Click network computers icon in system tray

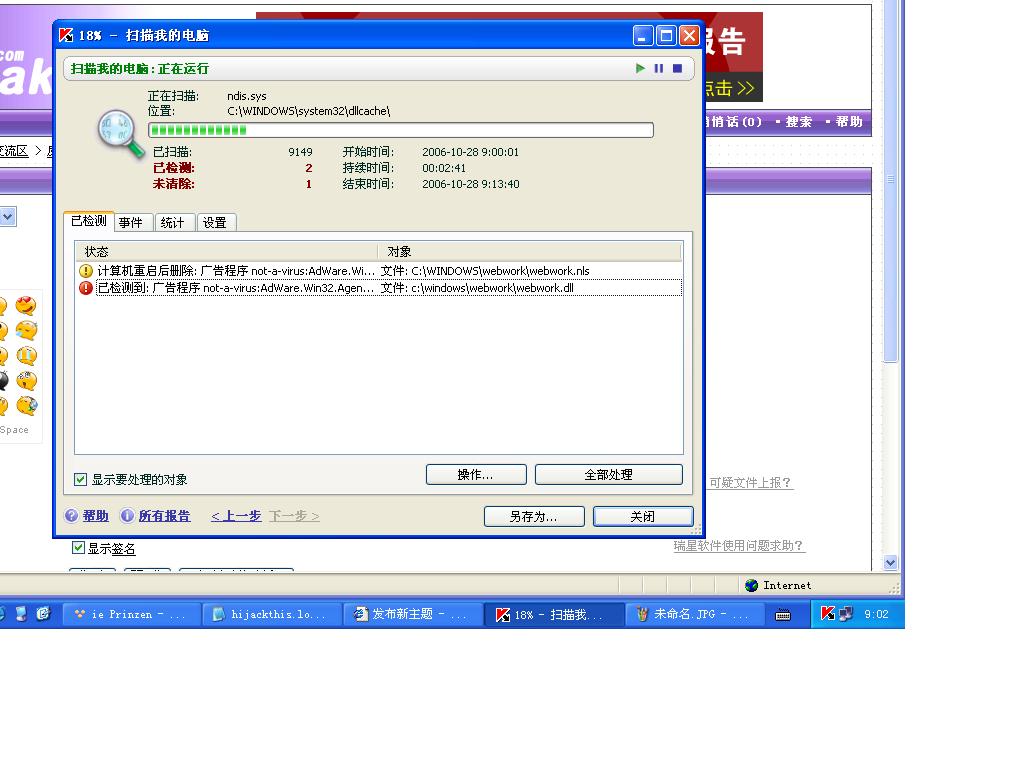[846, 614]
